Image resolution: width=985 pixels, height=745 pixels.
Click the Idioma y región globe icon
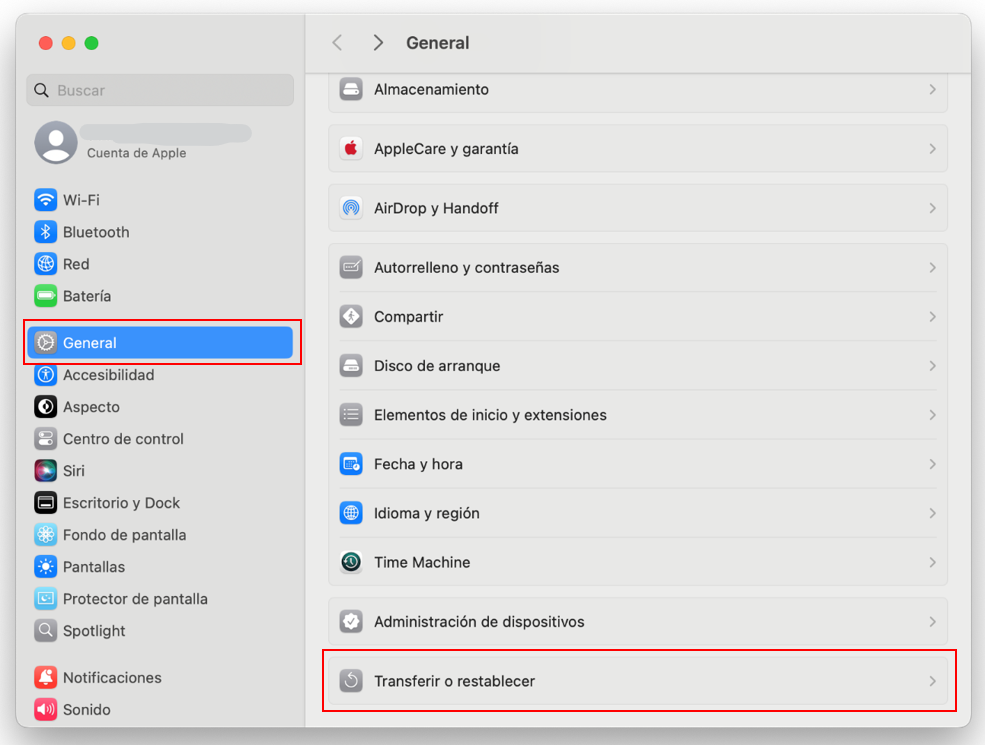click(351, 513)
